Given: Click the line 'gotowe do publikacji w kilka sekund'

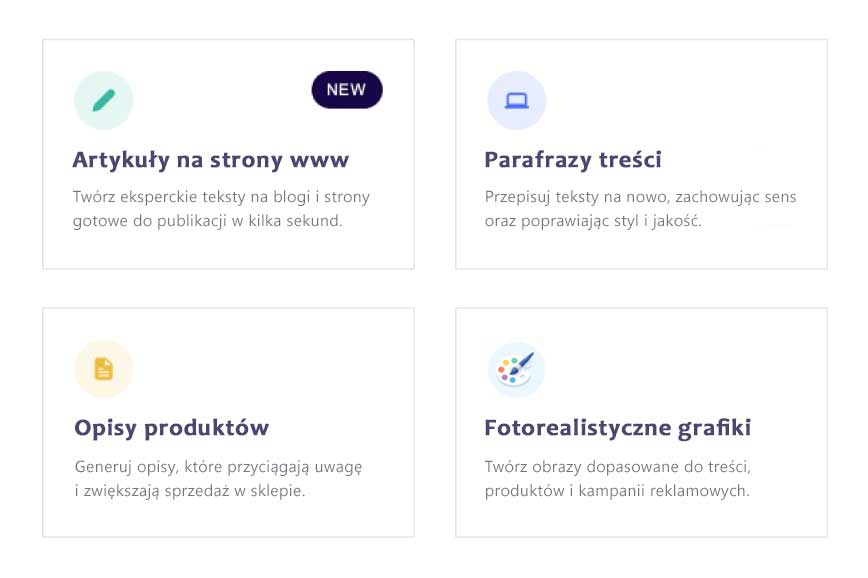Looking at the screenshot, I should click(208, 220).
